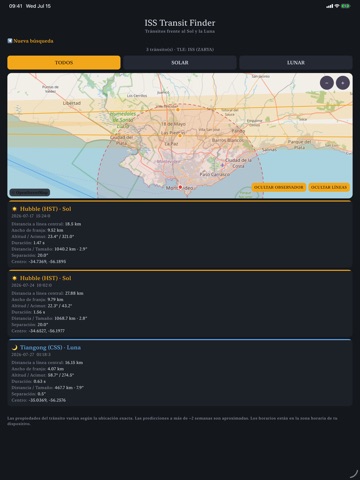360x480 pixels.
Task: Zoom in the map with plus button
Action: [343, 83]
